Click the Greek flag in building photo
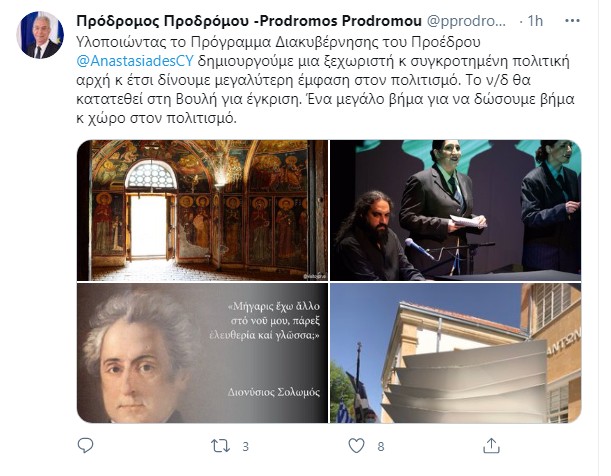 344,412
